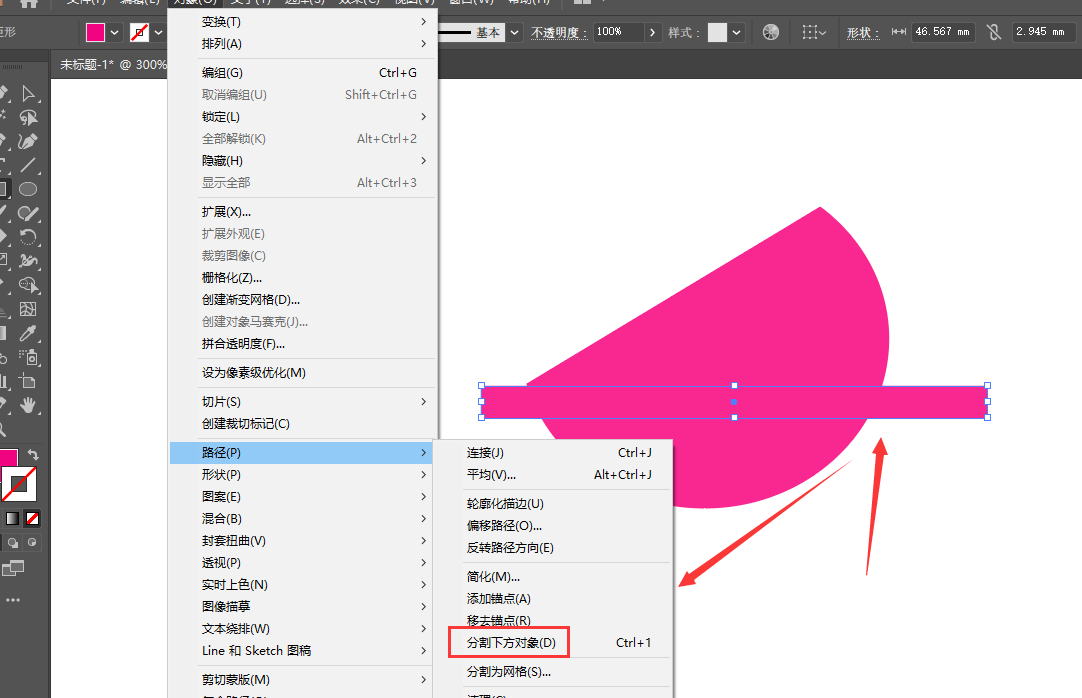Image resolution: width=1082 pixels, height=698 pixels.
Task: Select the Direct Selection arrow tool
Action: tap(28, 94)
